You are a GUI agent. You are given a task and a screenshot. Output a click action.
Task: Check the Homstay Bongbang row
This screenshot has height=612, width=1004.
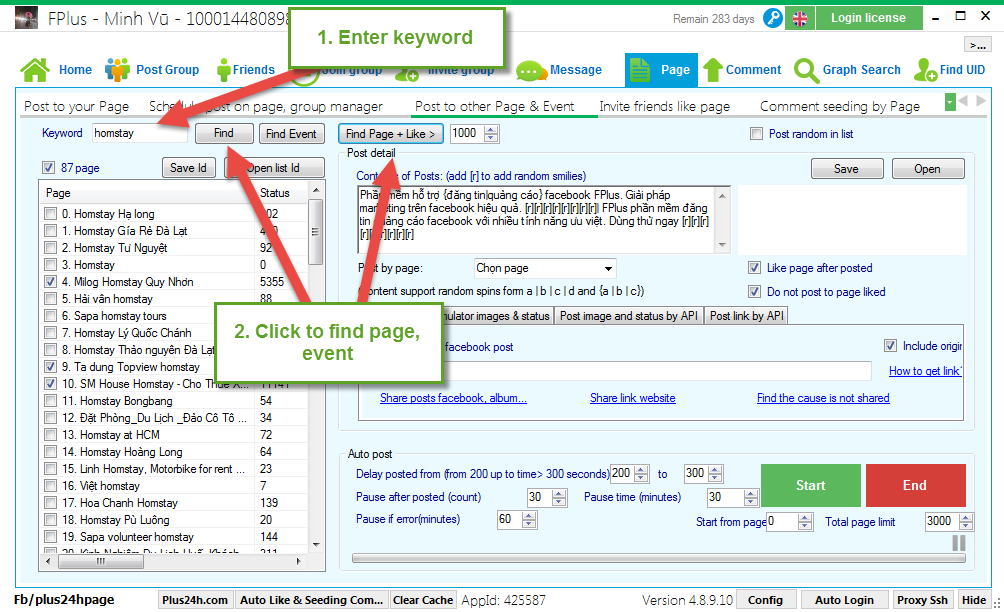(51, 401)
